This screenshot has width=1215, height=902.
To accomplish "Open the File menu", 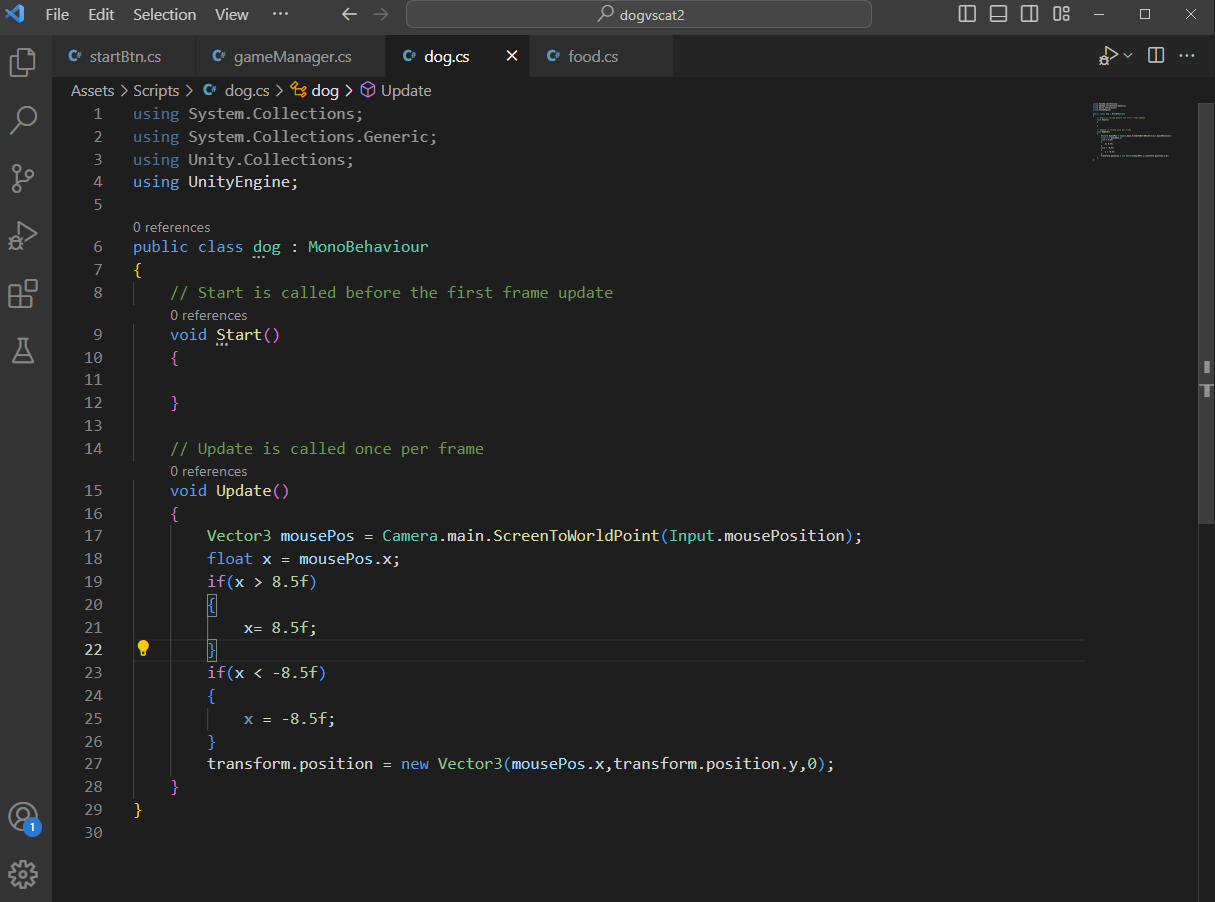I will pos(58,14).
